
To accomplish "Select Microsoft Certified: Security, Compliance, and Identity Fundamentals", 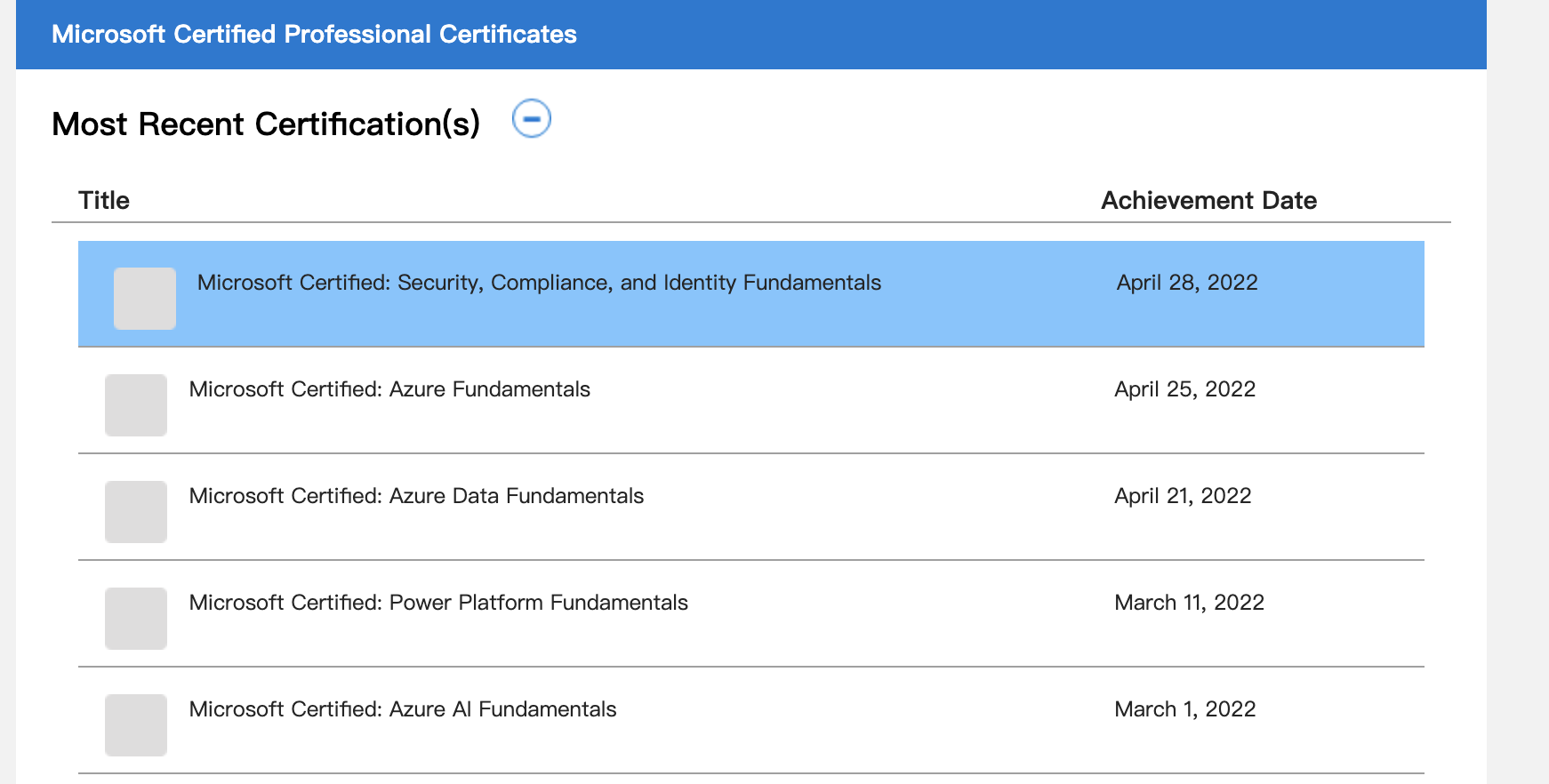I will coord(539,283).
